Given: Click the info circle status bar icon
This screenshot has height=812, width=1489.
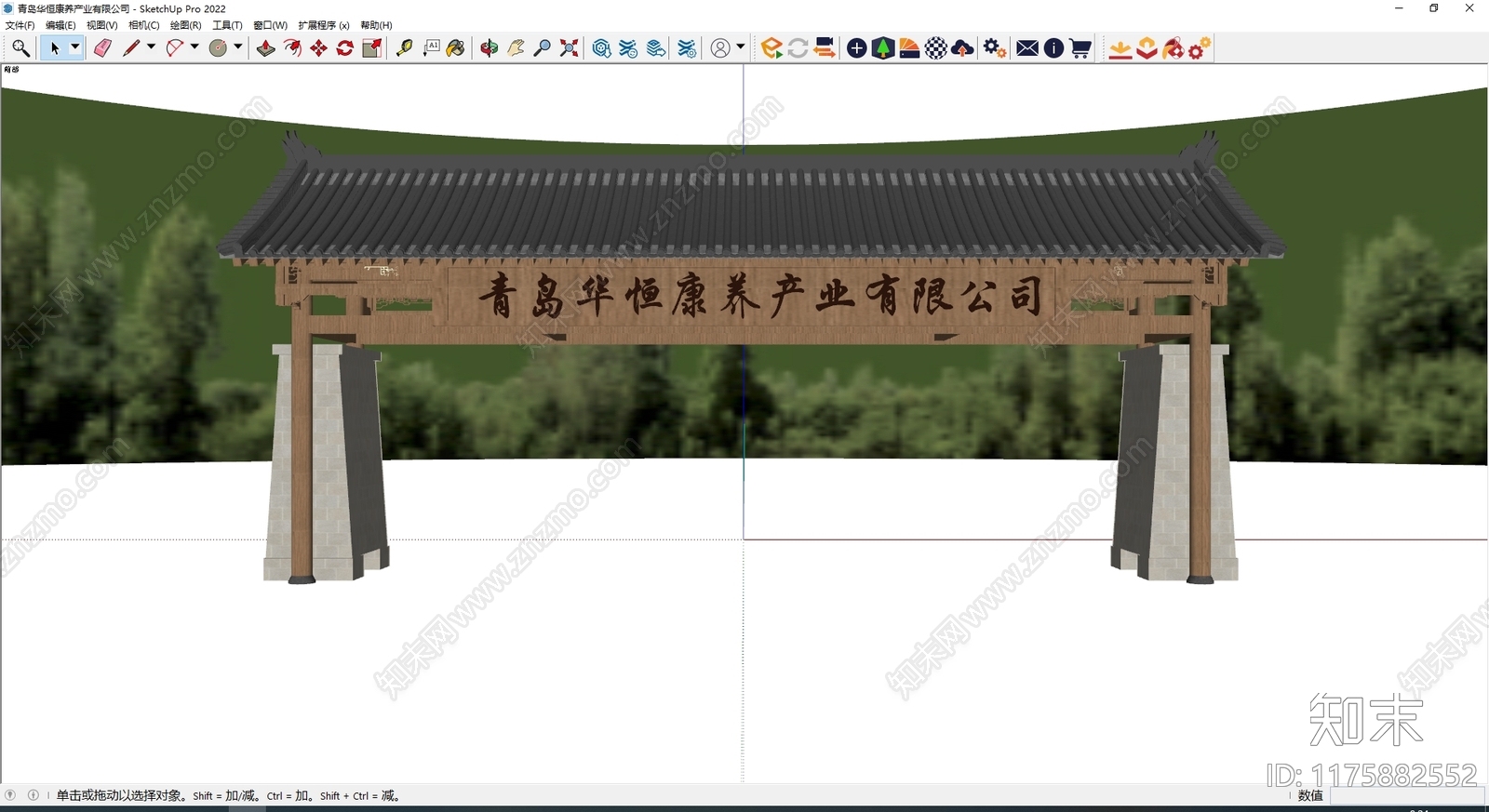Looking at the screenshot, I should click(x=34, y=795).
